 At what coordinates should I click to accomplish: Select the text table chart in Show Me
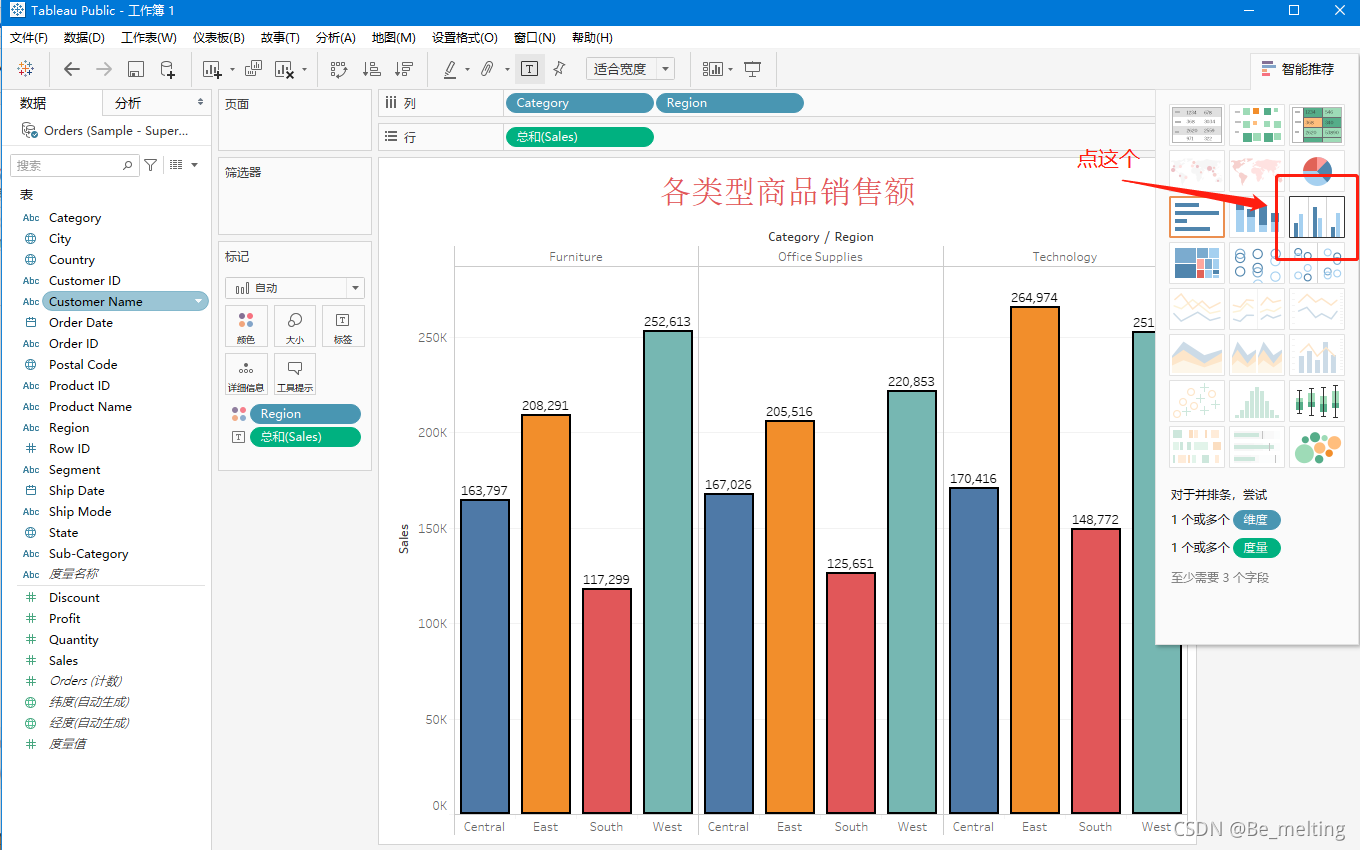coord(1197,124)
